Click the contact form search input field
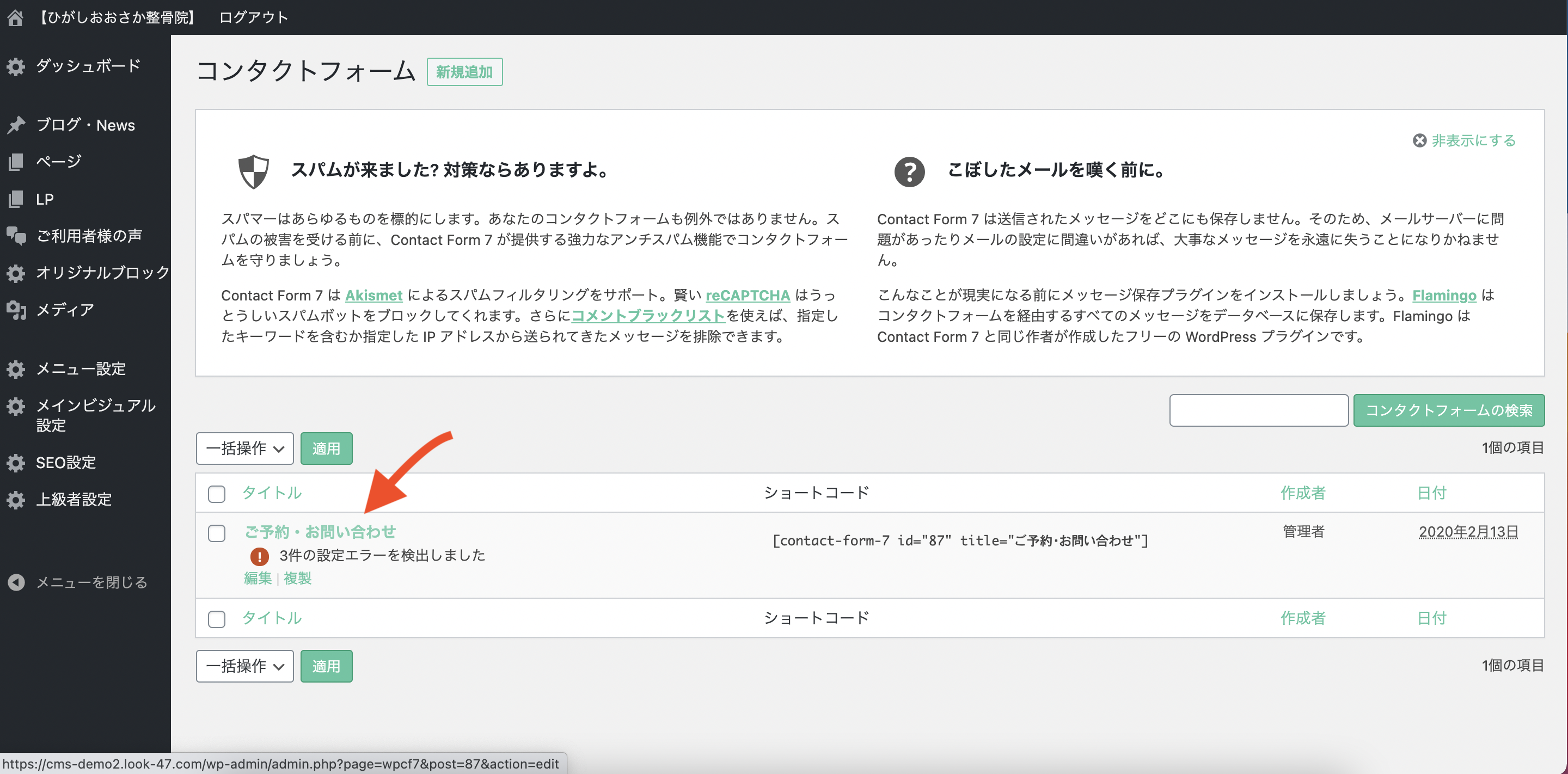Viewport: 1568px width, 774px height. [x=1258, y=410]
